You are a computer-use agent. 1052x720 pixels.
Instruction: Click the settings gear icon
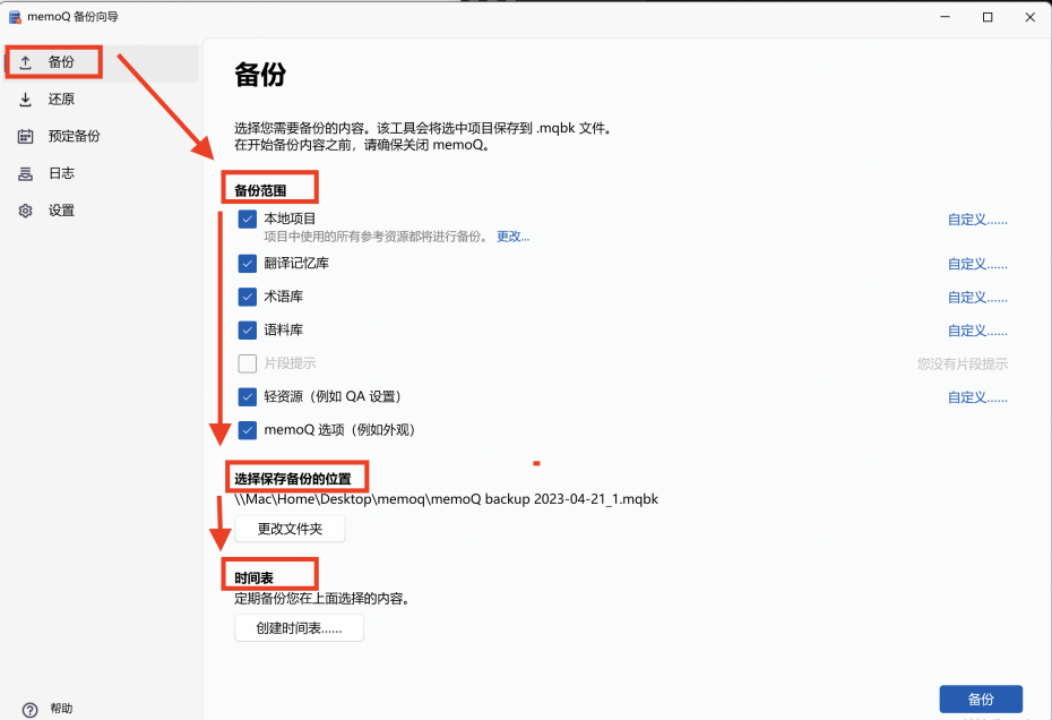(x=25, y=211)
